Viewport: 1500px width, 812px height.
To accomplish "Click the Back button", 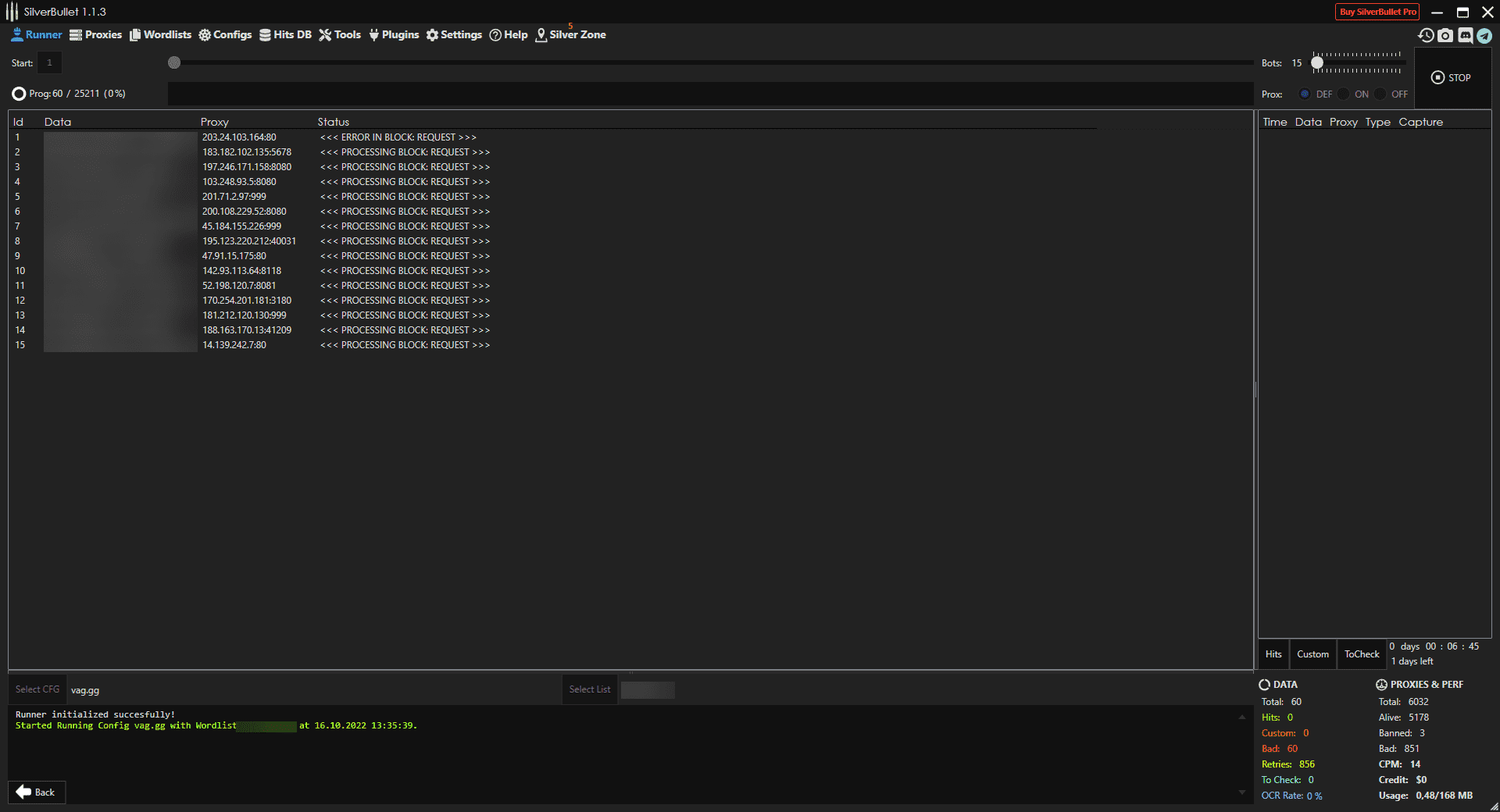I will [37, 792].
